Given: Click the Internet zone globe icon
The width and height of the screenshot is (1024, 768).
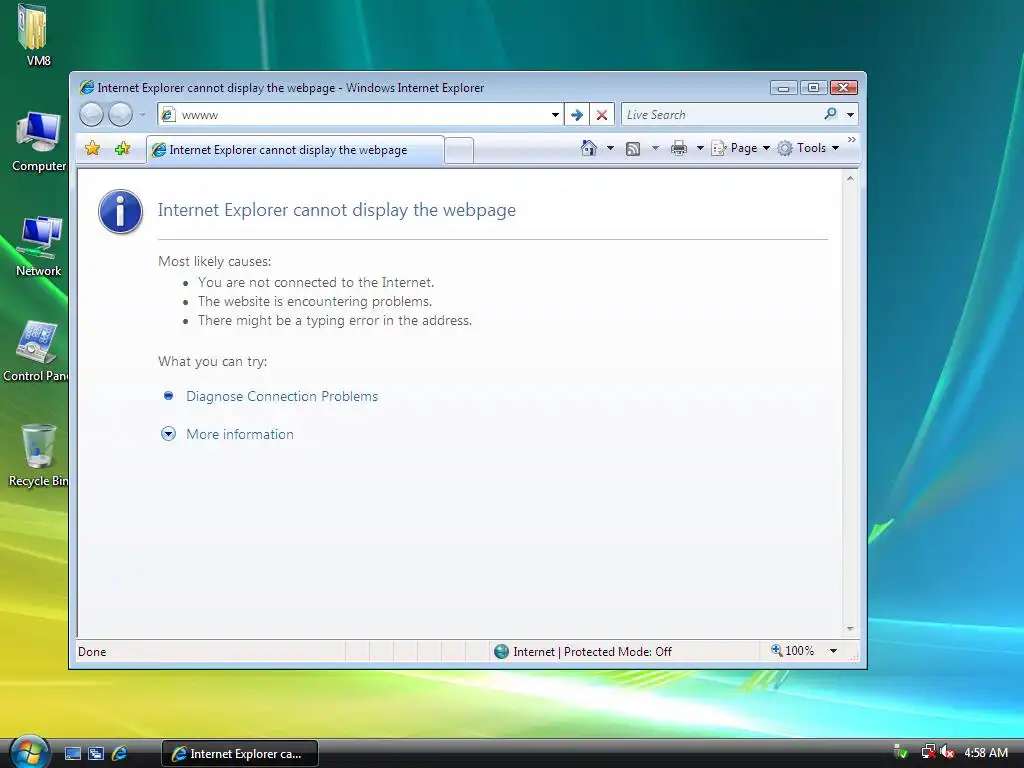Looking at the screenshot, I should tap(502, 651).
